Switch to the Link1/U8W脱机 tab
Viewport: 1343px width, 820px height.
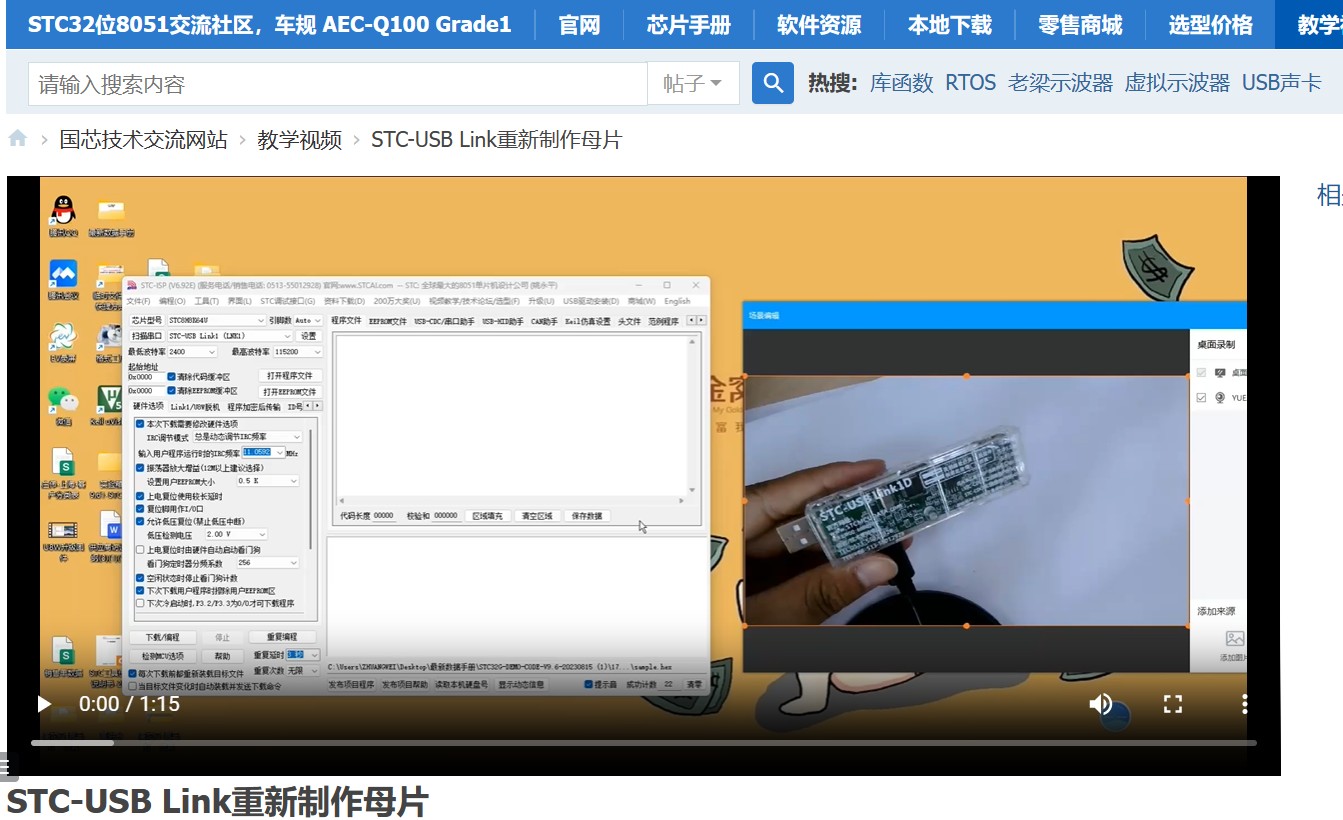pyautogui.click(x=195, y=407)
